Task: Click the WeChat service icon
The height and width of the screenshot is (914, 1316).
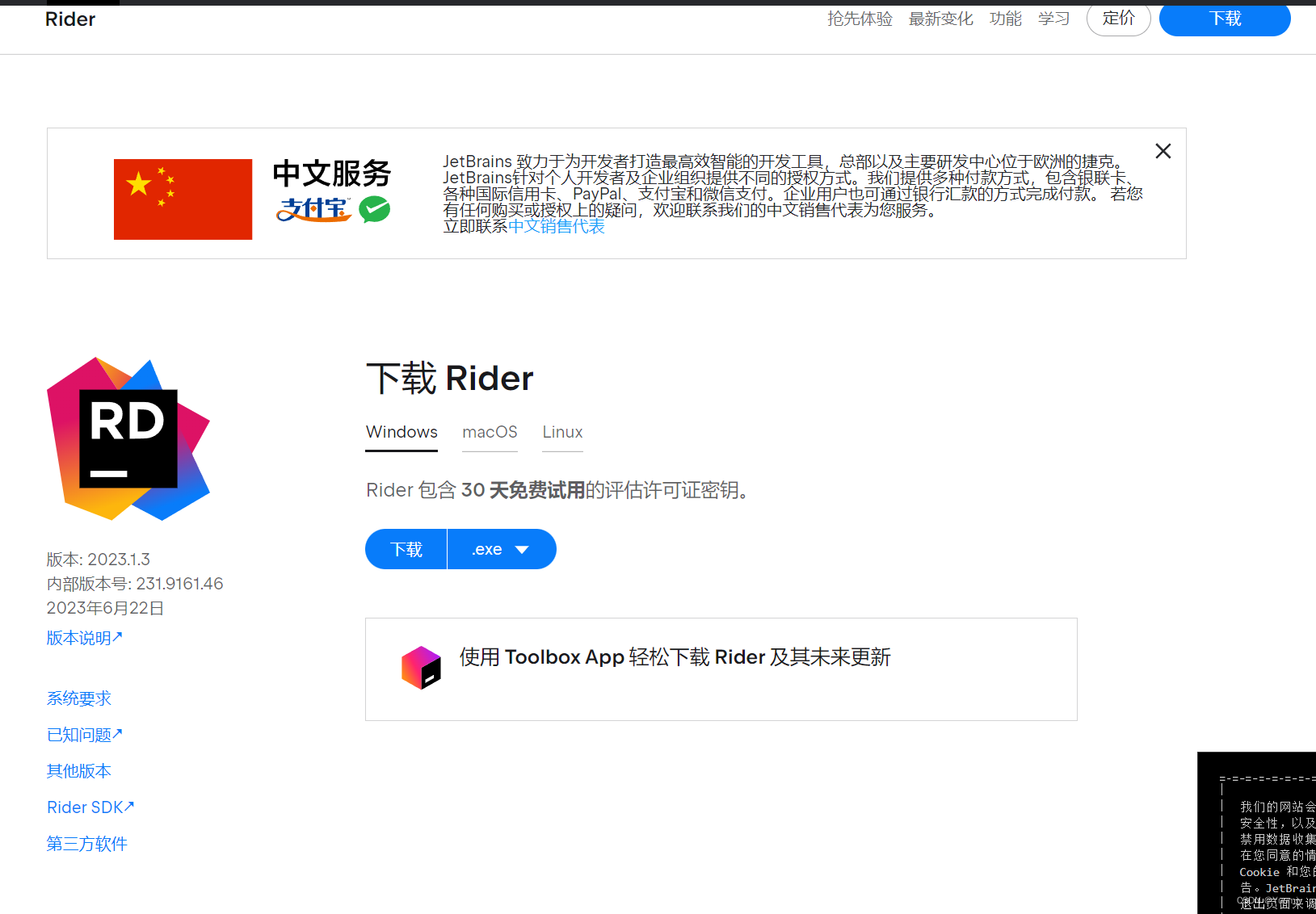Action: (x=373, y=210)
